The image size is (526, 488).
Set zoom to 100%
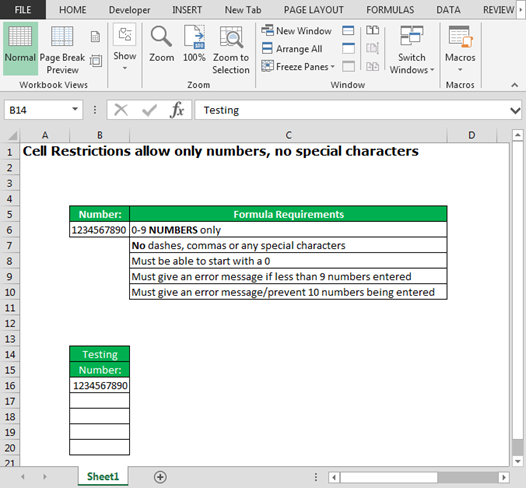click(194, 44)
